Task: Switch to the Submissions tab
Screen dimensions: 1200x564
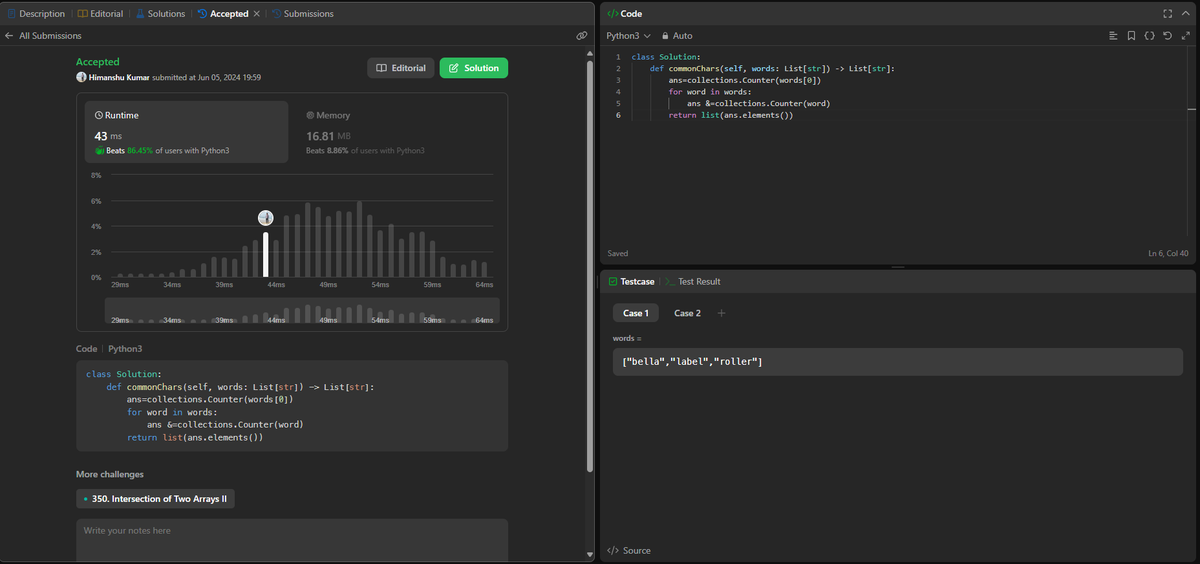Action: [x=302, y=14]
